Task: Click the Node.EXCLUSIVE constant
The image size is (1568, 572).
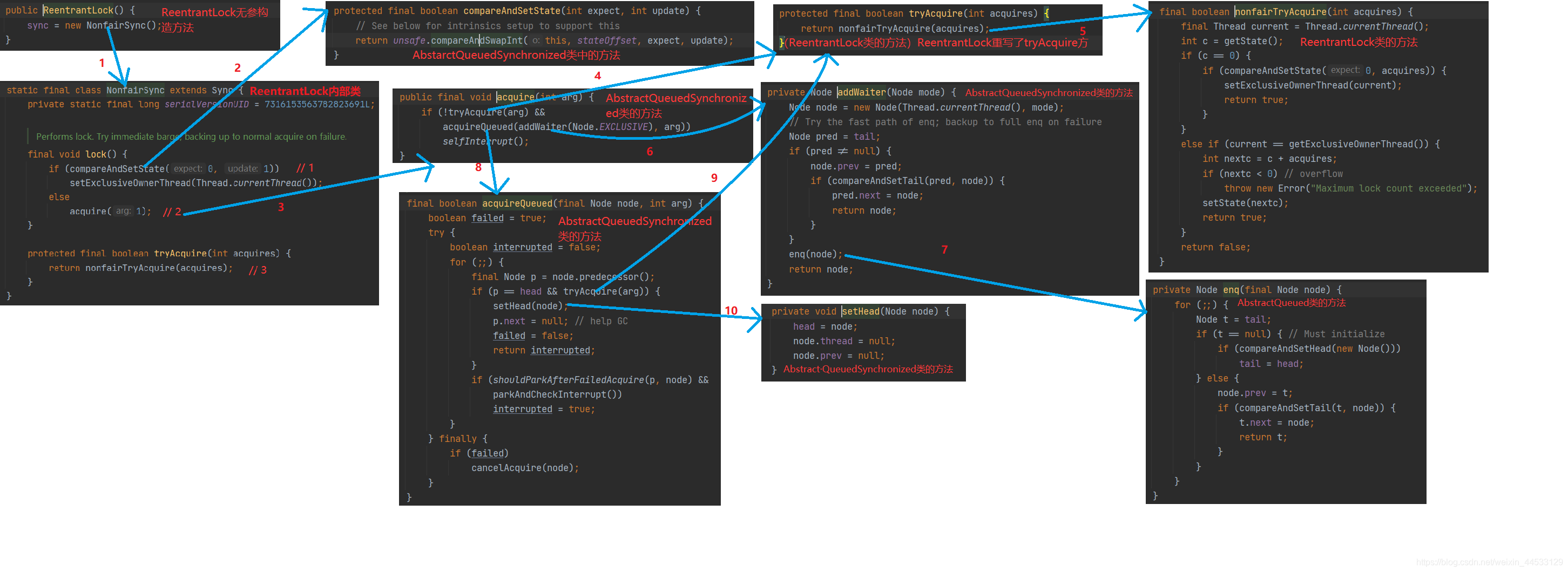Action: (x=610, y=127)
